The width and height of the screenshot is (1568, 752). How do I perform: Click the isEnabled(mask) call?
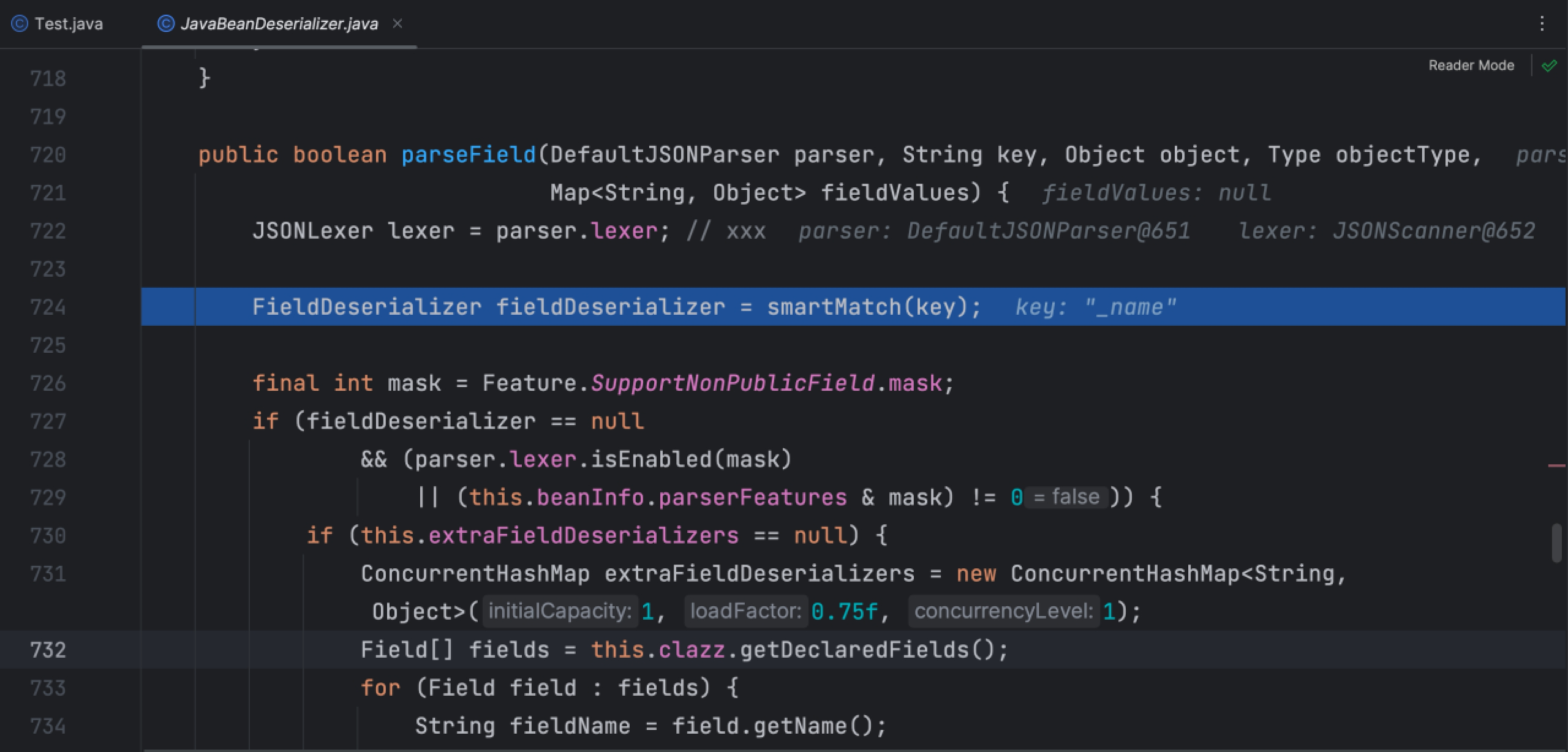(x=692, y=459)
